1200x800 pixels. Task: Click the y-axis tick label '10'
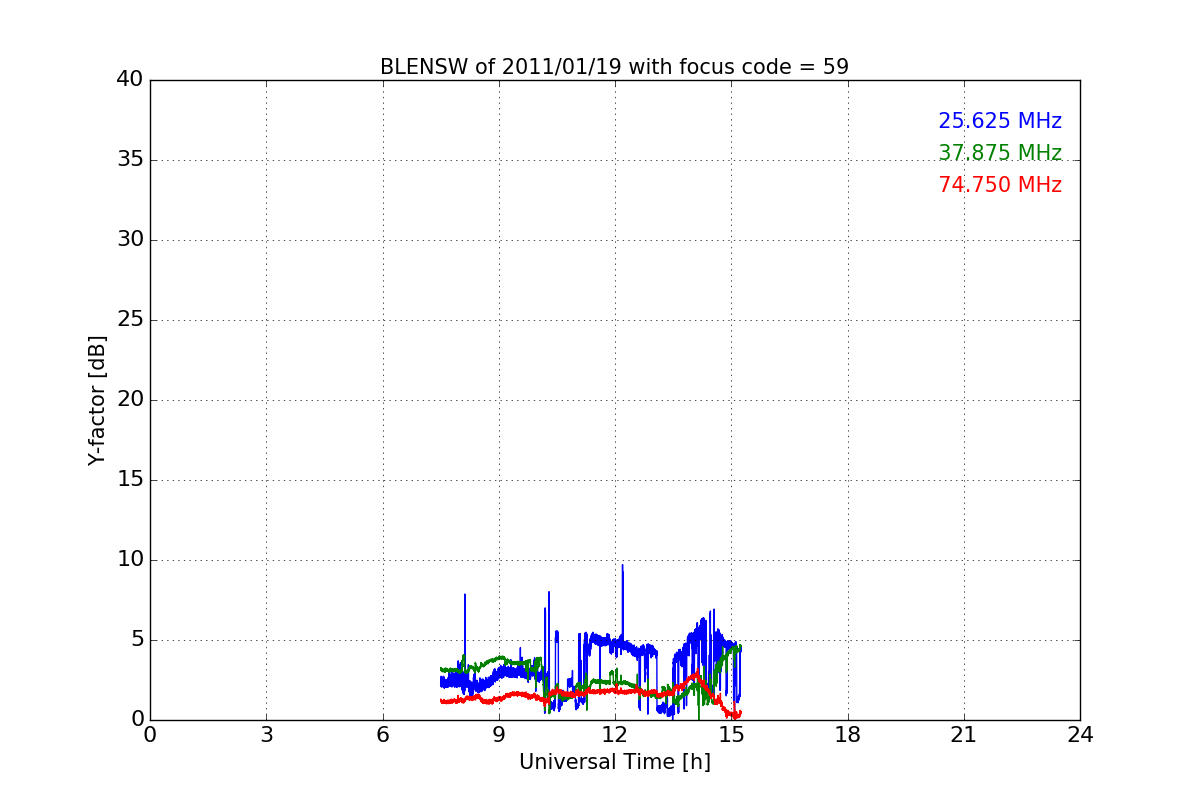coord(130,560)
